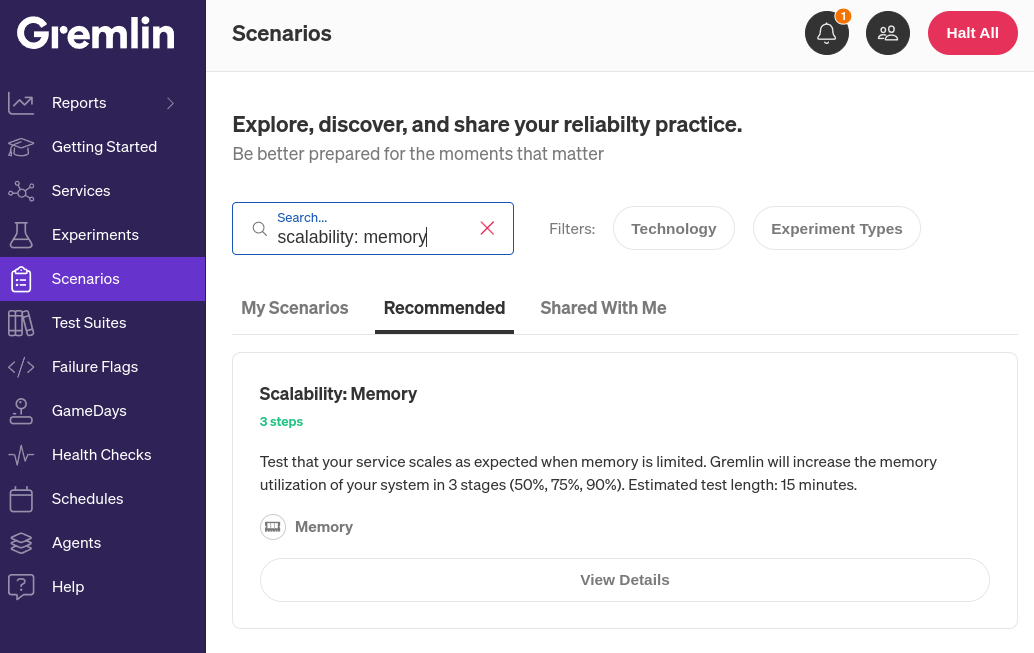Click the Test Suites sidebar icon
Screen dimensions: 1034x653
(x=21, y=322)
